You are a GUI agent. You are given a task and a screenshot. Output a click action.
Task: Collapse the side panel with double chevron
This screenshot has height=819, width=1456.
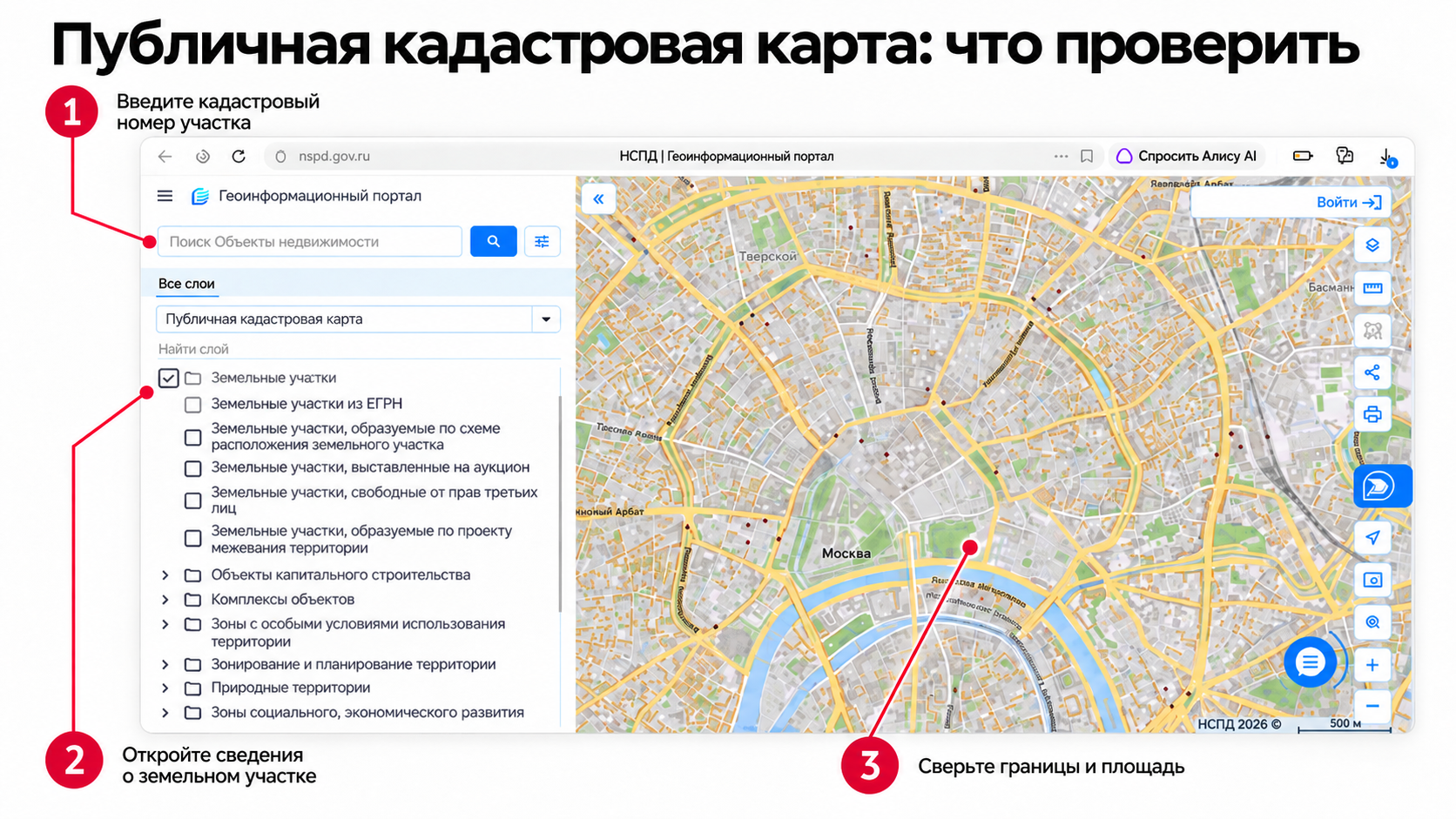[598, 199]
